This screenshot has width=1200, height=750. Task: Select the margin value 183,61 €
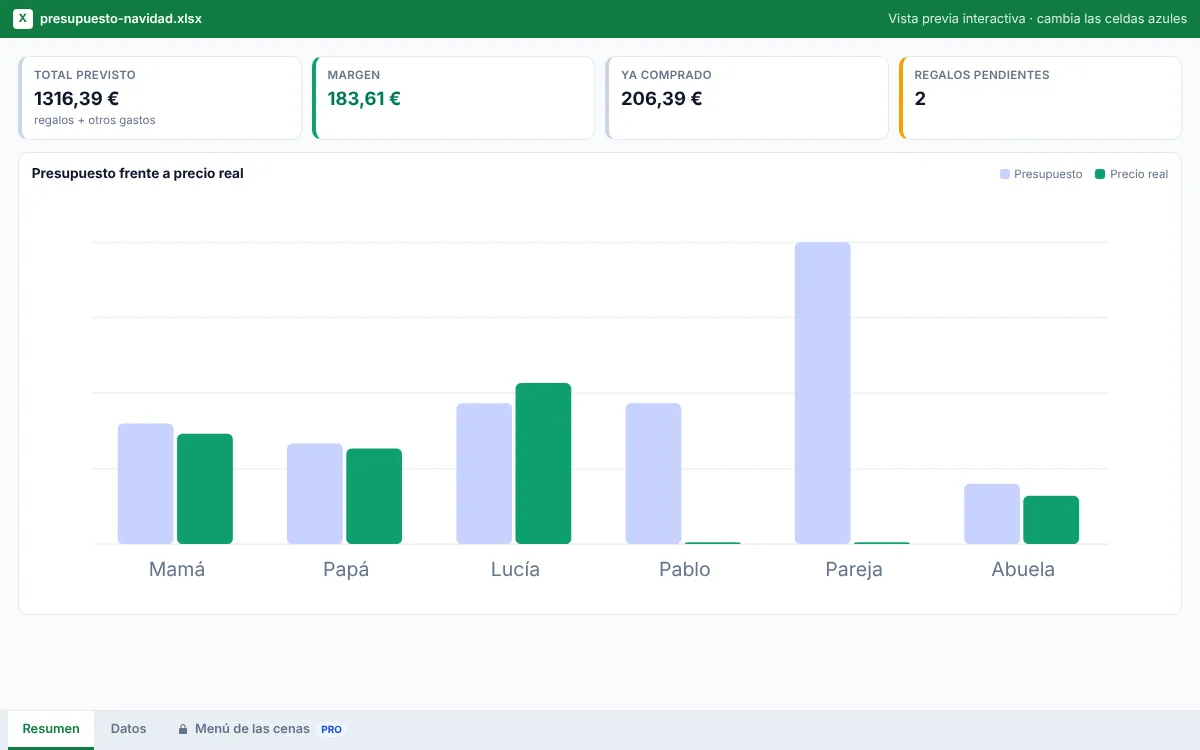tap(364, 98)
